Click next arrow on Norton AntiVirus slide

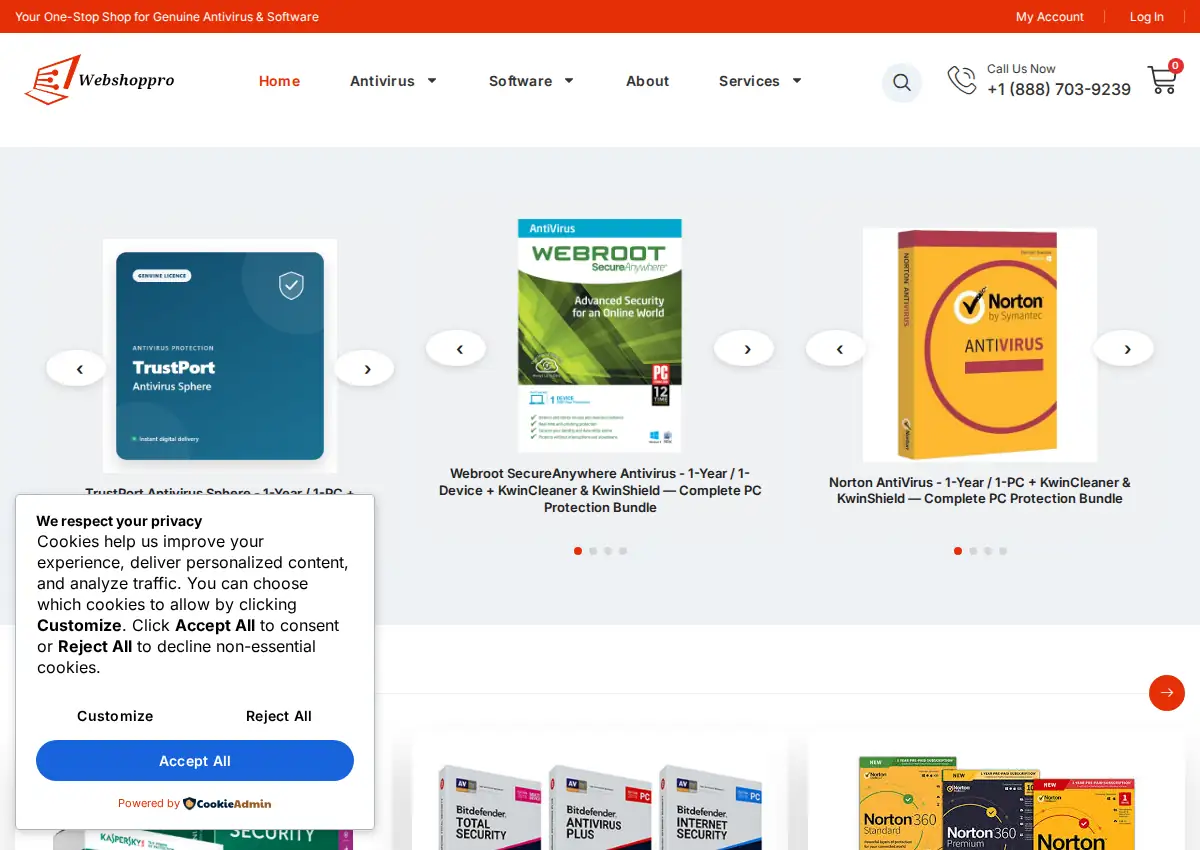(1124, 348)
